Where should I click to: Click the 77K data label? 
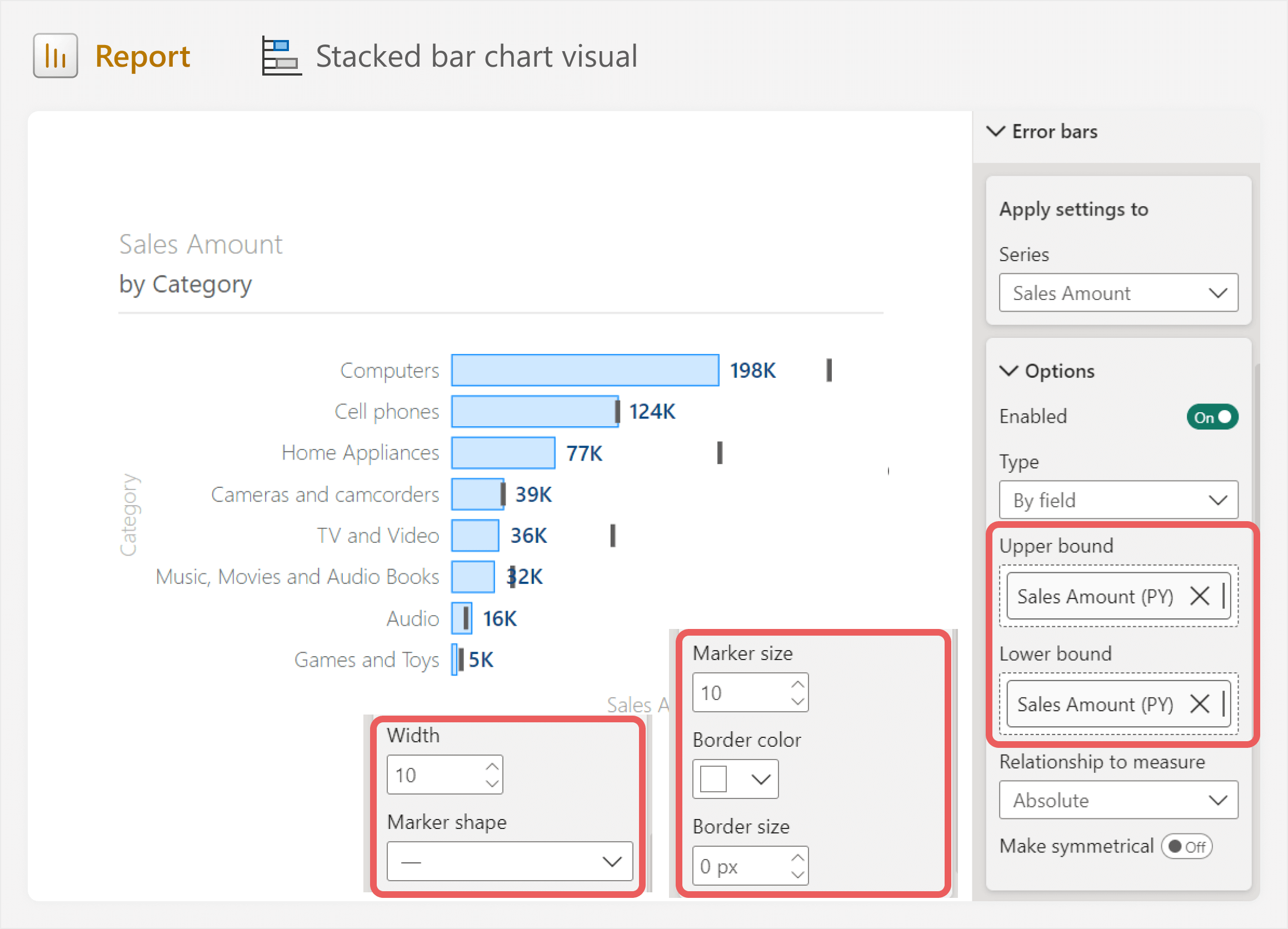585,454
